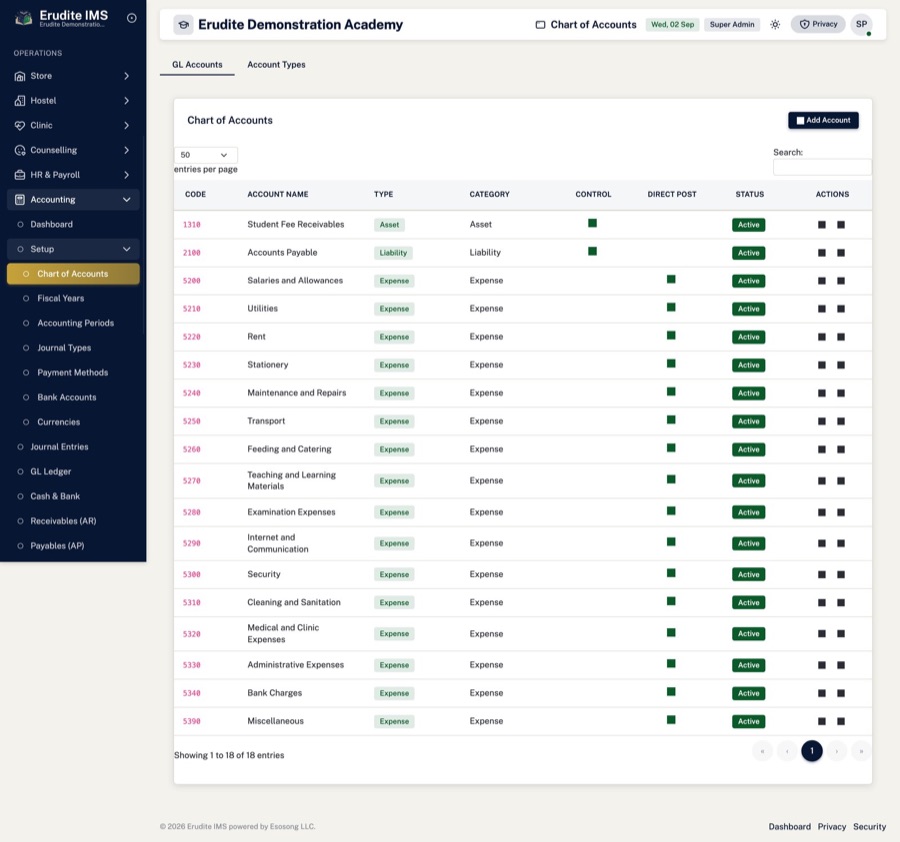Image resolution: width=900 pixels, height=842 pixels.
Task: Click second action icon in Accounts Payable row
Action: click(x=841, y=253)
